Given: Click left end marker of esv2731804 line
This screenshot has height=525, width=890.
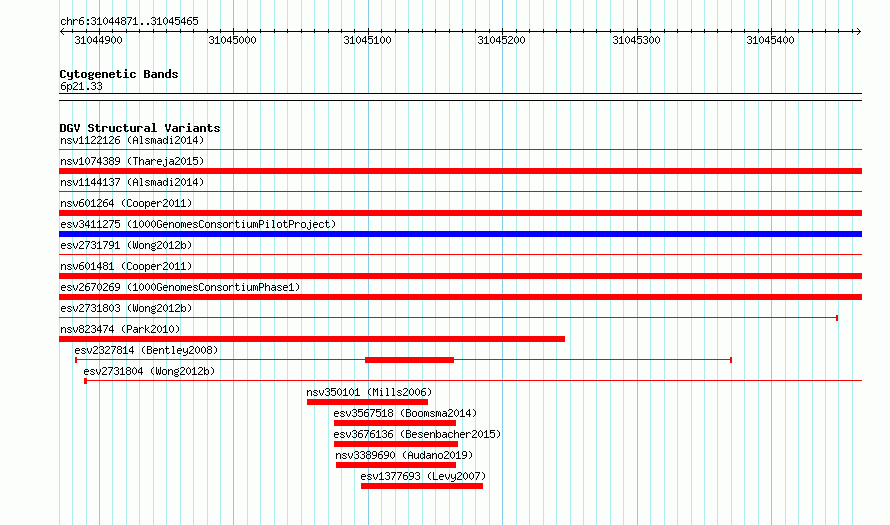Looking at the screenshot, I should tap(85, 381).
